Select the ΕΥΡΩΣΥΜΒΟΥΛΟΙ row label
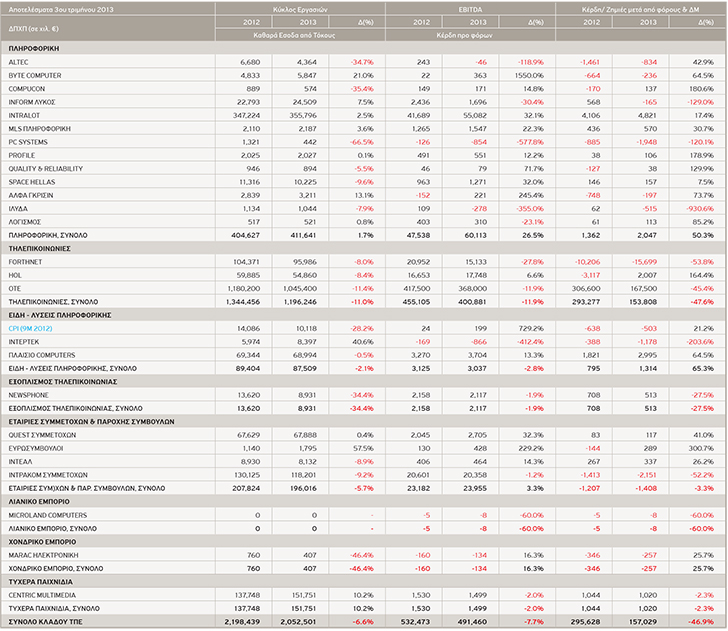This screenshot has width=728, height=631. [x=36, y=449]
